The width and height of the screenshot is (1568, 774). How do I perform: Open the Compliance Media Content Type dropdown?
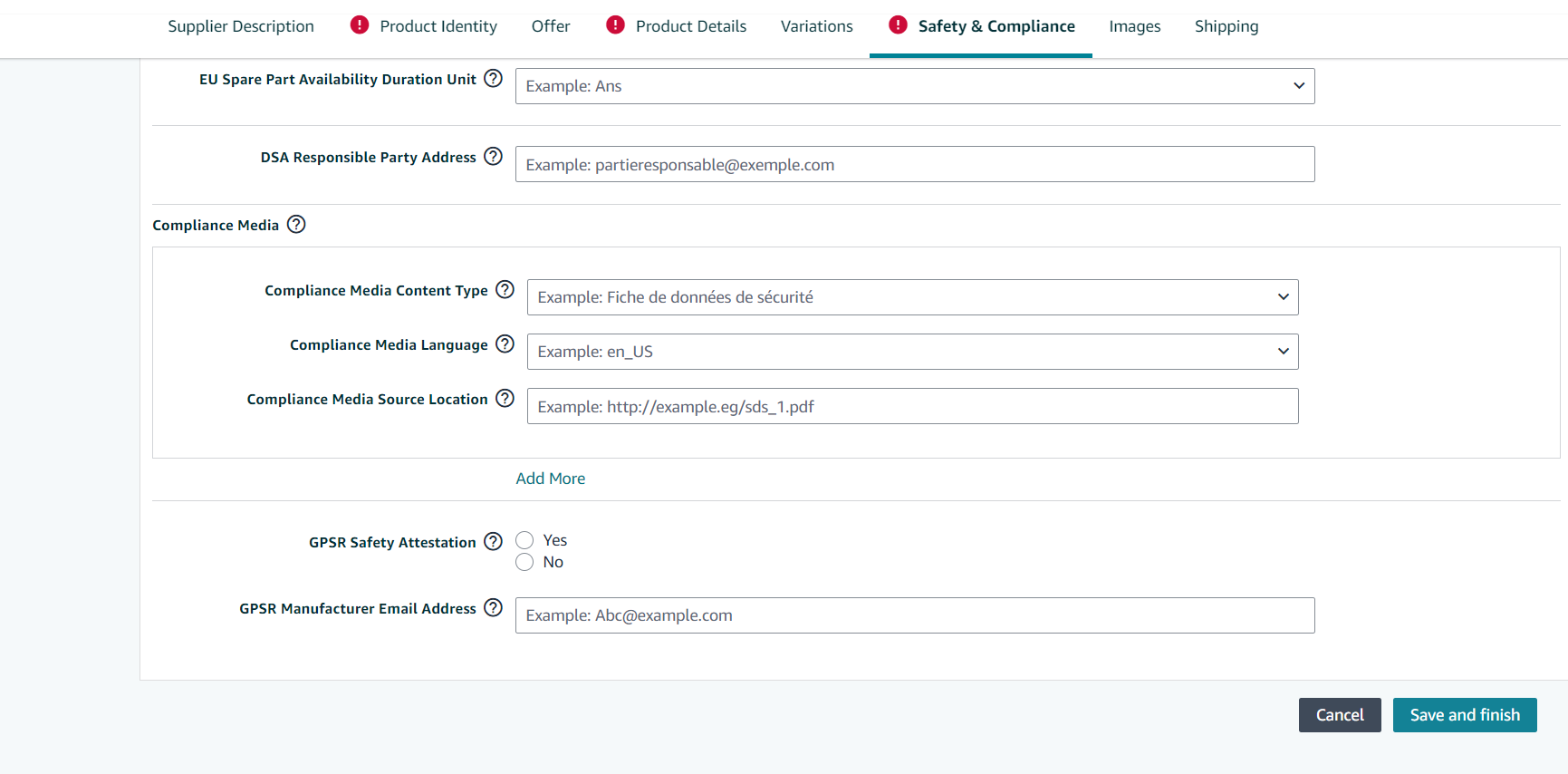(912, 297)
